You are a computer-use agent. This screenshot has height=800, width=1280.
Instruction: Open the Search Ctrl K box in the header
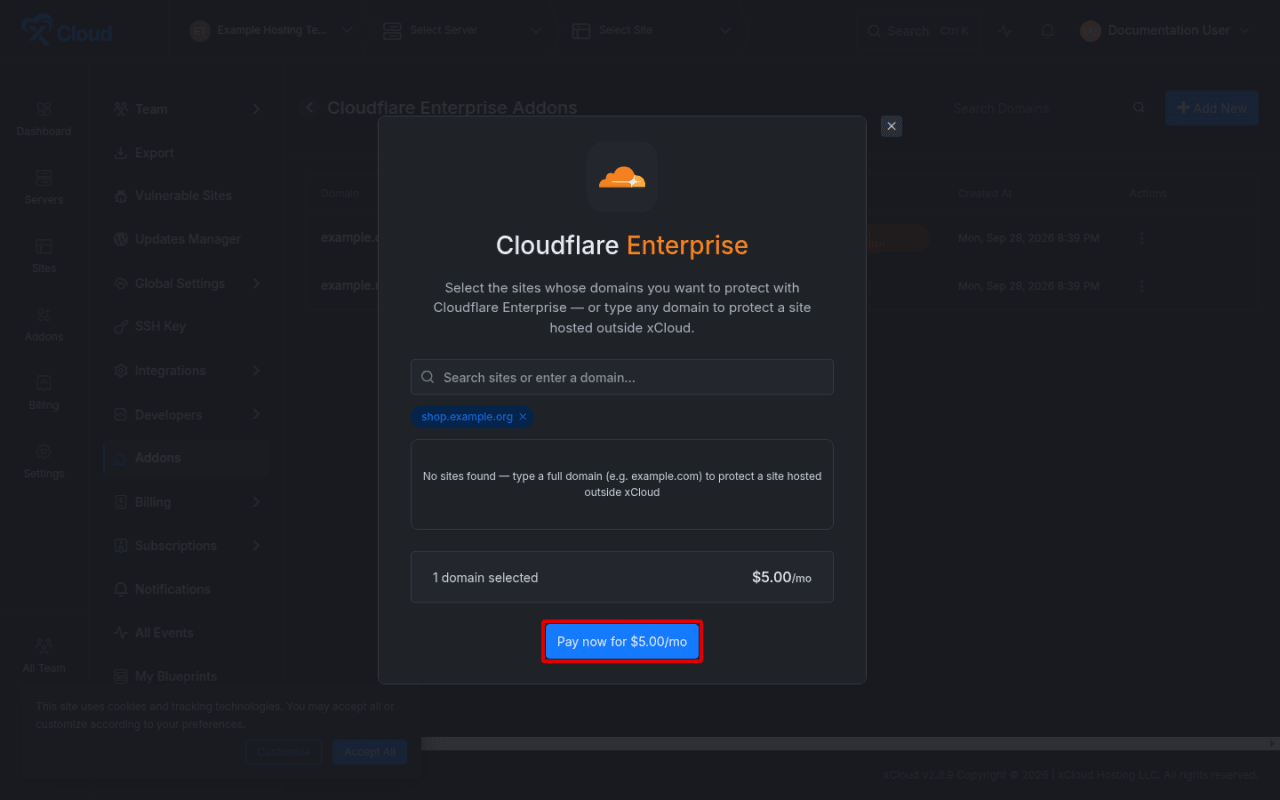918,31
